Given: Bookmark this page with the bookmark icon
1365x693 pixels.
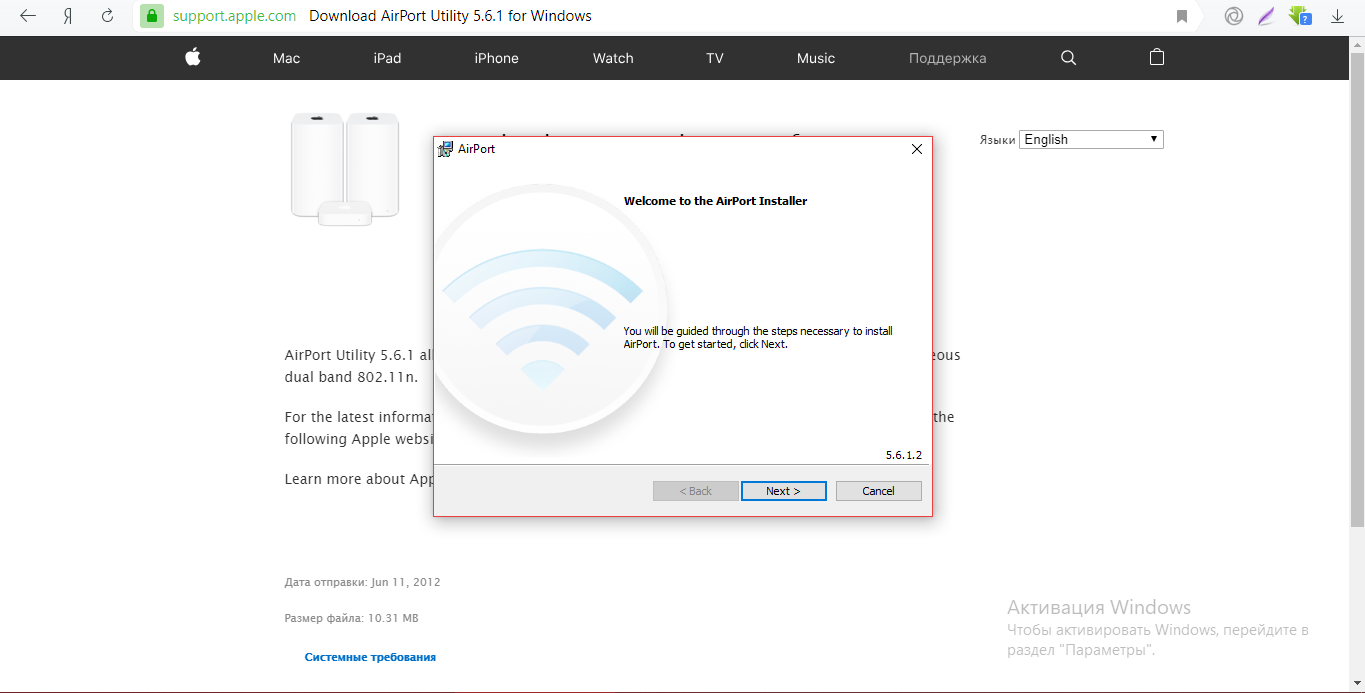Looking at the screenshot, I should tap(1182, 16).
